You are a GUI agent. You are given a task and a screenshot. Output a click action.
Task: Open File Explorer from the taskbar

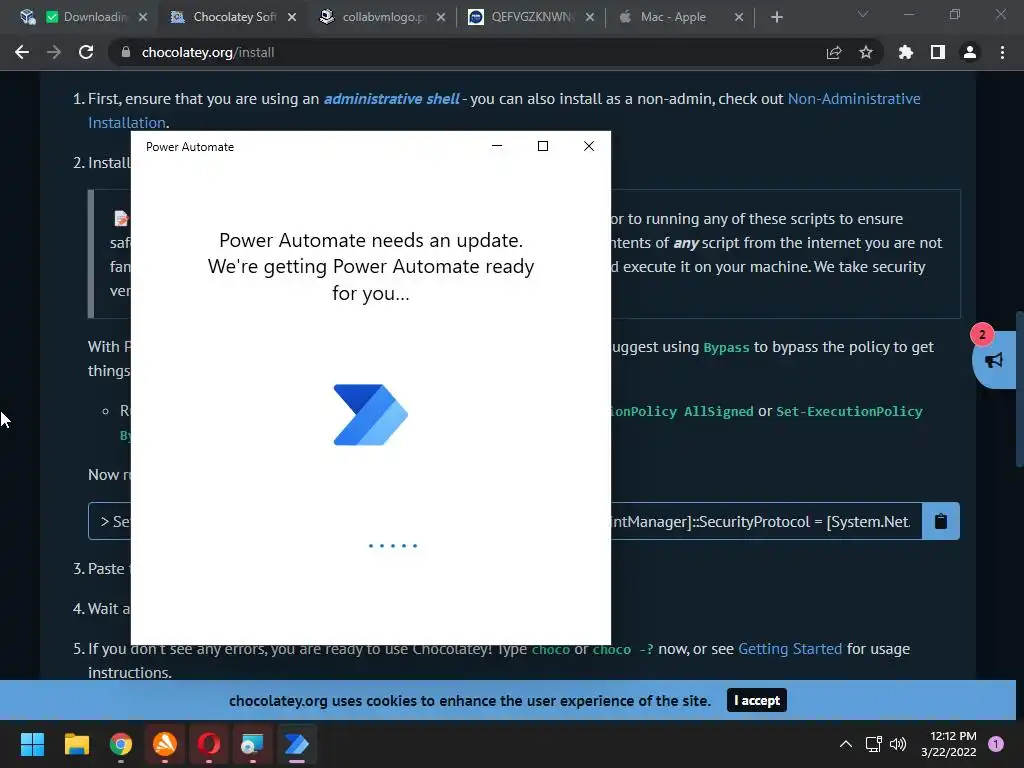pos(76,744)
